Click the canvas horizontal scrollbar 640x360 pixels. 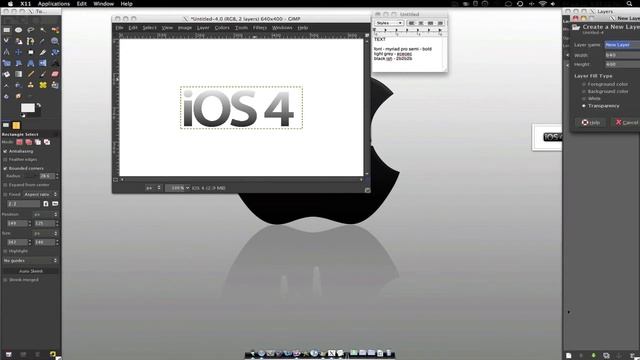241,180
